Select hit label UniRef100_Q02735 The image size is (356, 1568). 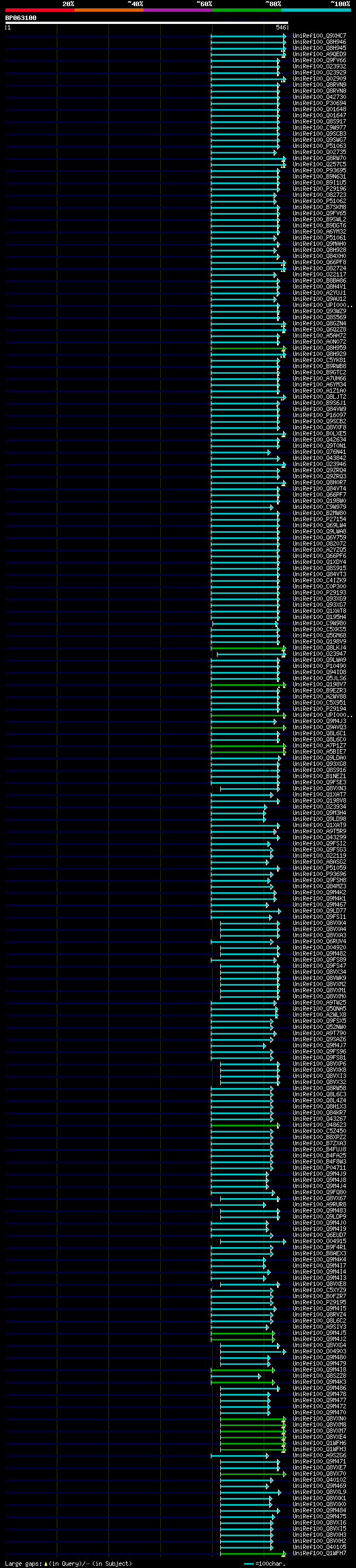tap(319, 152)
